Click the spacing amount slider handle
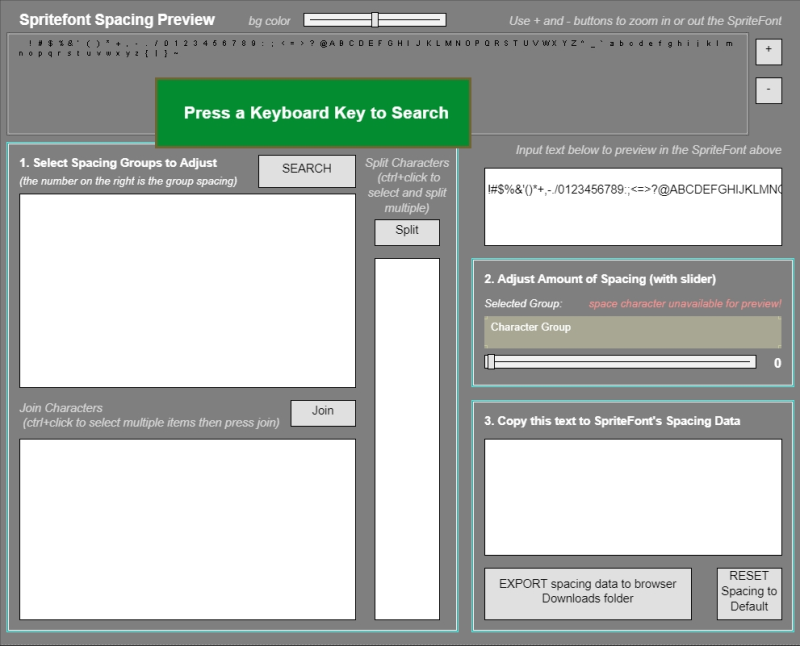800x646 pixels. (490, 362)
